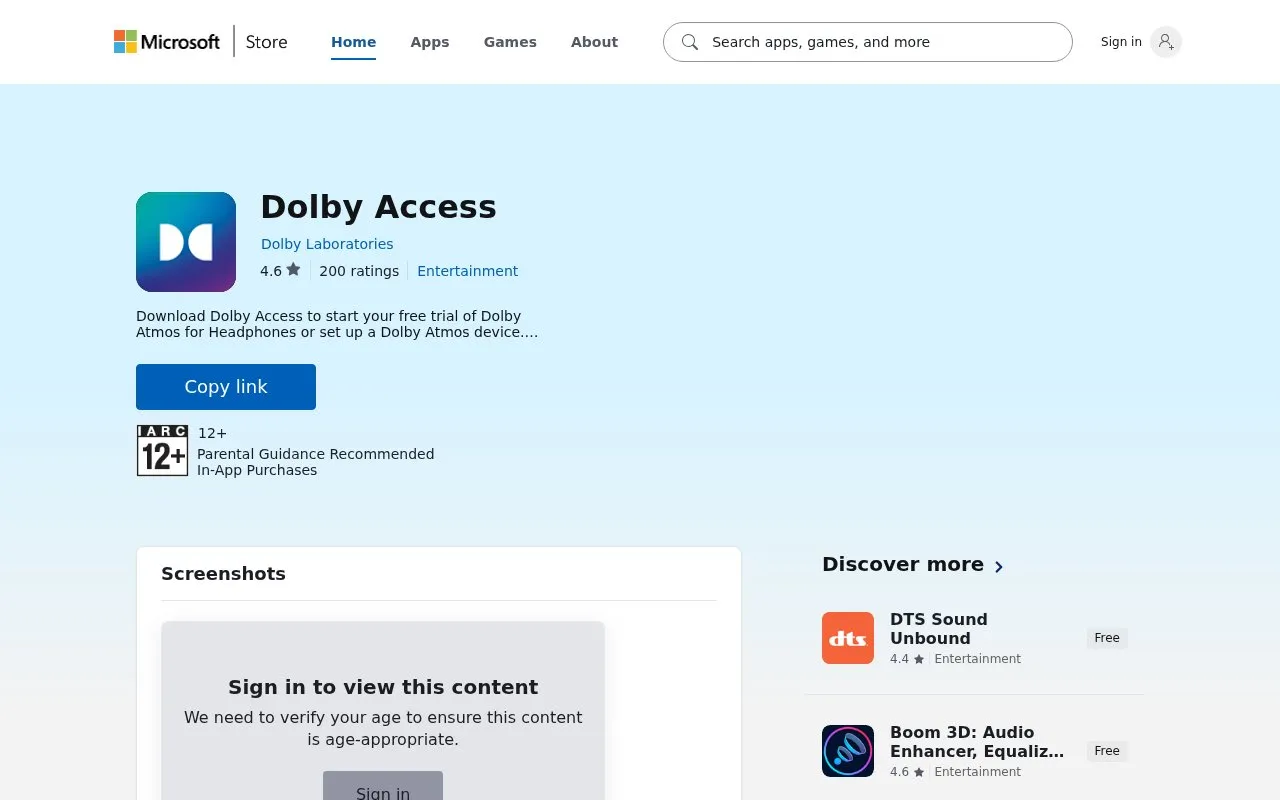1280x800 pixels.
Task: Click the 4.4 rating under DTS Sound Unbound
Action: (907, 659)
